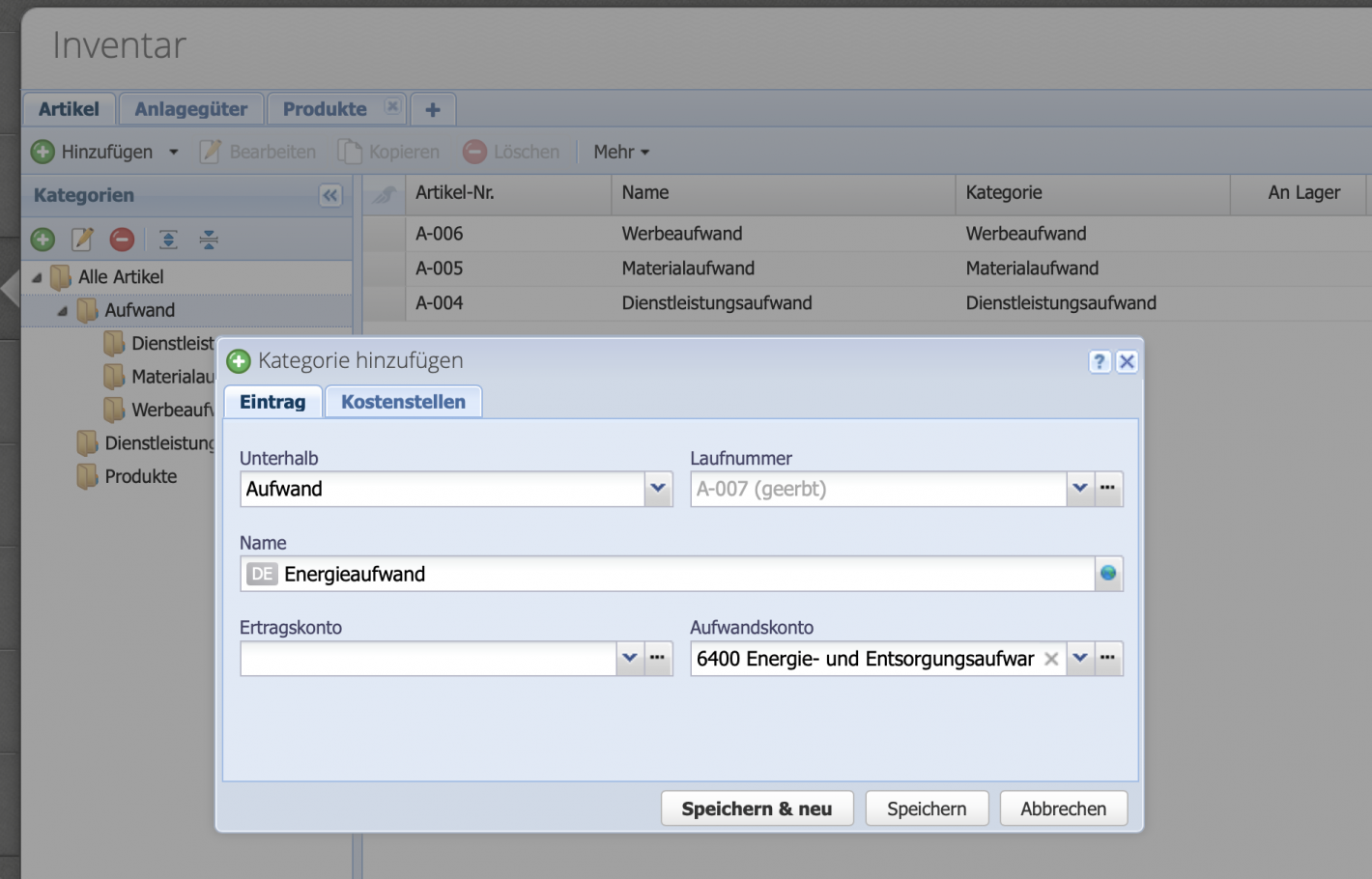Open the Unterhalb dropdown
This screenshot has height=879, width=1372.
point(658,489)
